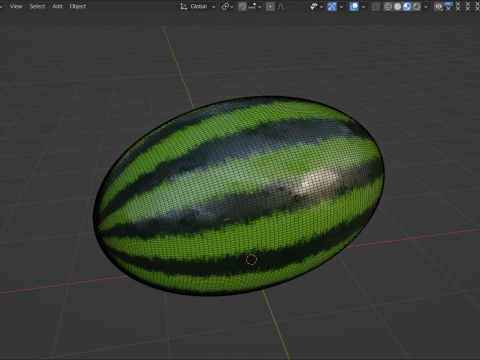Screen dimensions: 480x360
Task: Open the View menu
Action: pyautogui.click(x=16, y=6)
